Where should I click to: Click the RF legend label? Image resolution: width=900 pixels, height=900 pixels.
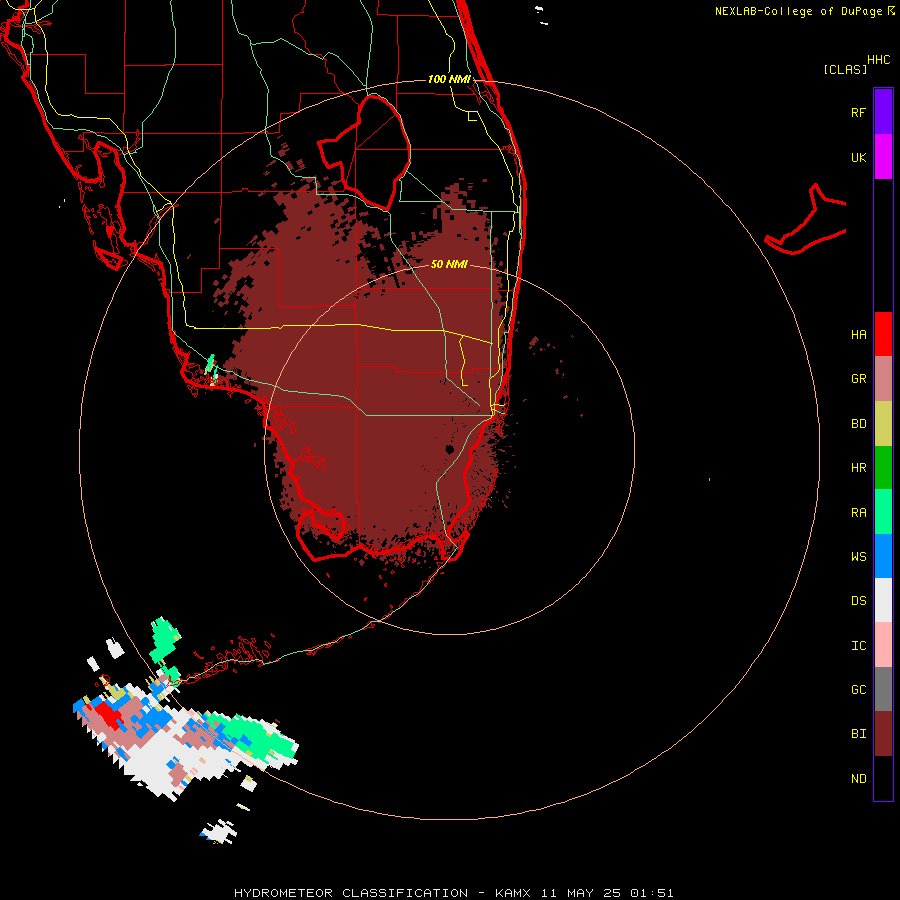(858, 112)
